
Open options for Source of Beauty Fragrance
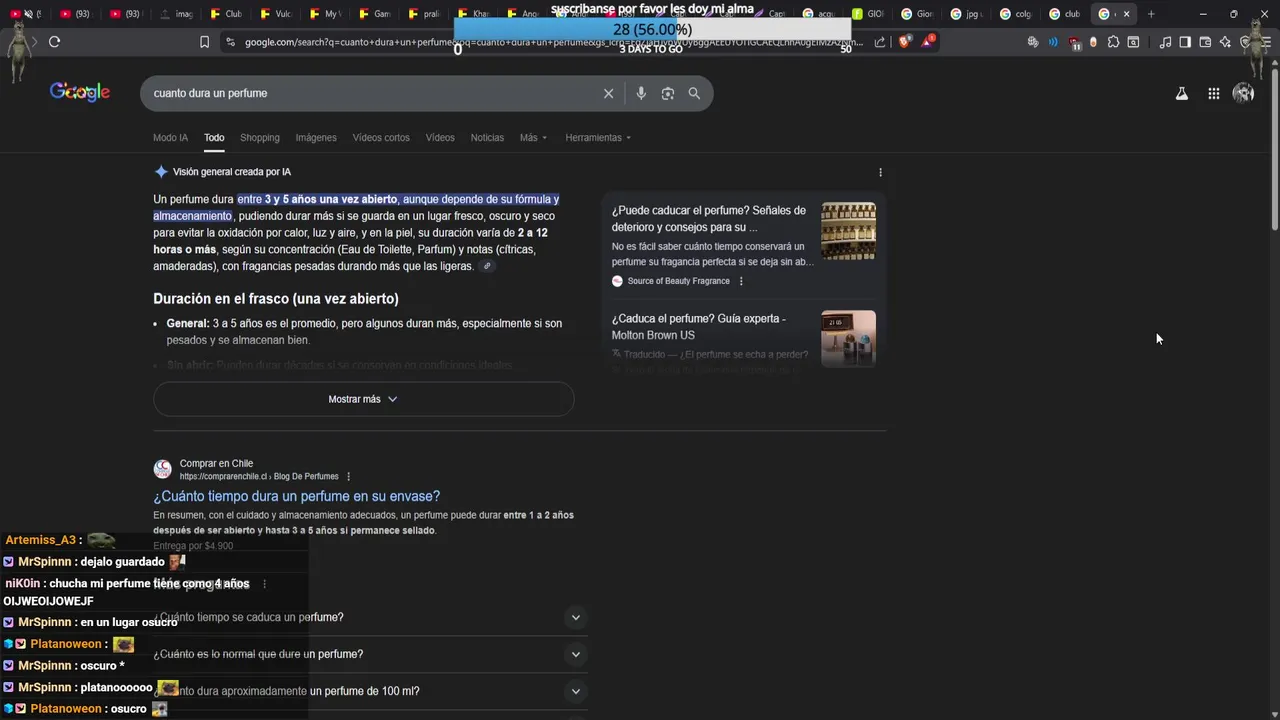click(x=741, y=281)
